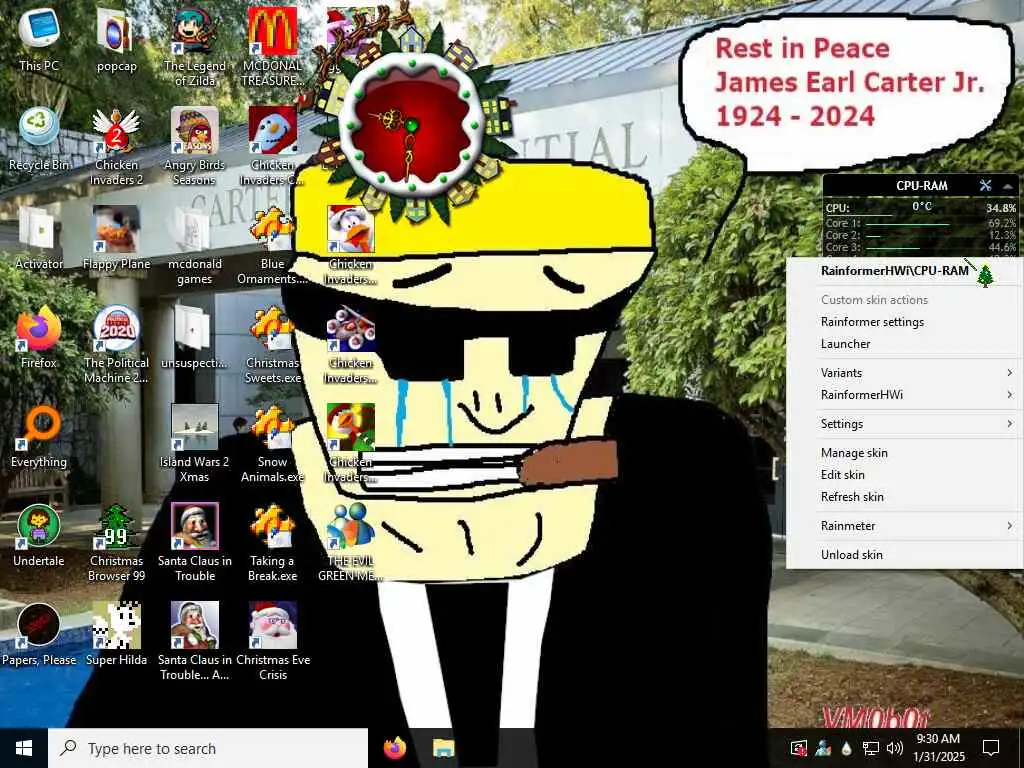Expand the Variants submenu
1024x768 pixels.
905,373
